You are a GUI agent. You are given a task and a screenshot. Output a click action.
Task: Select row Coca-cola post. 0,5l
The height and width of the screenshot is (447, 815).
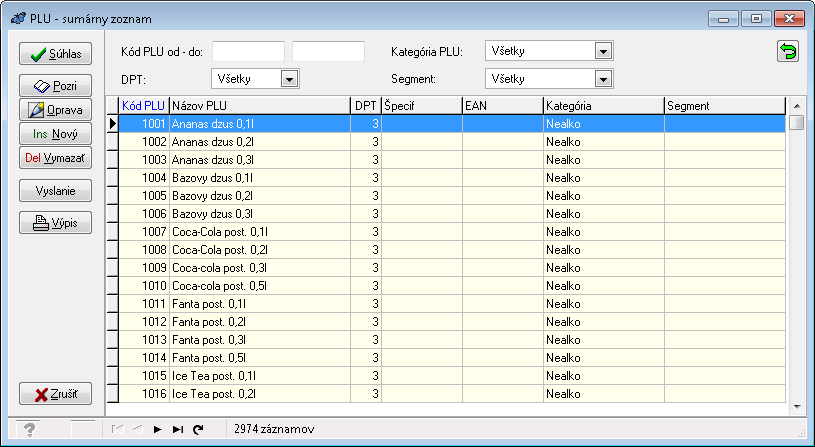point(452,286)
